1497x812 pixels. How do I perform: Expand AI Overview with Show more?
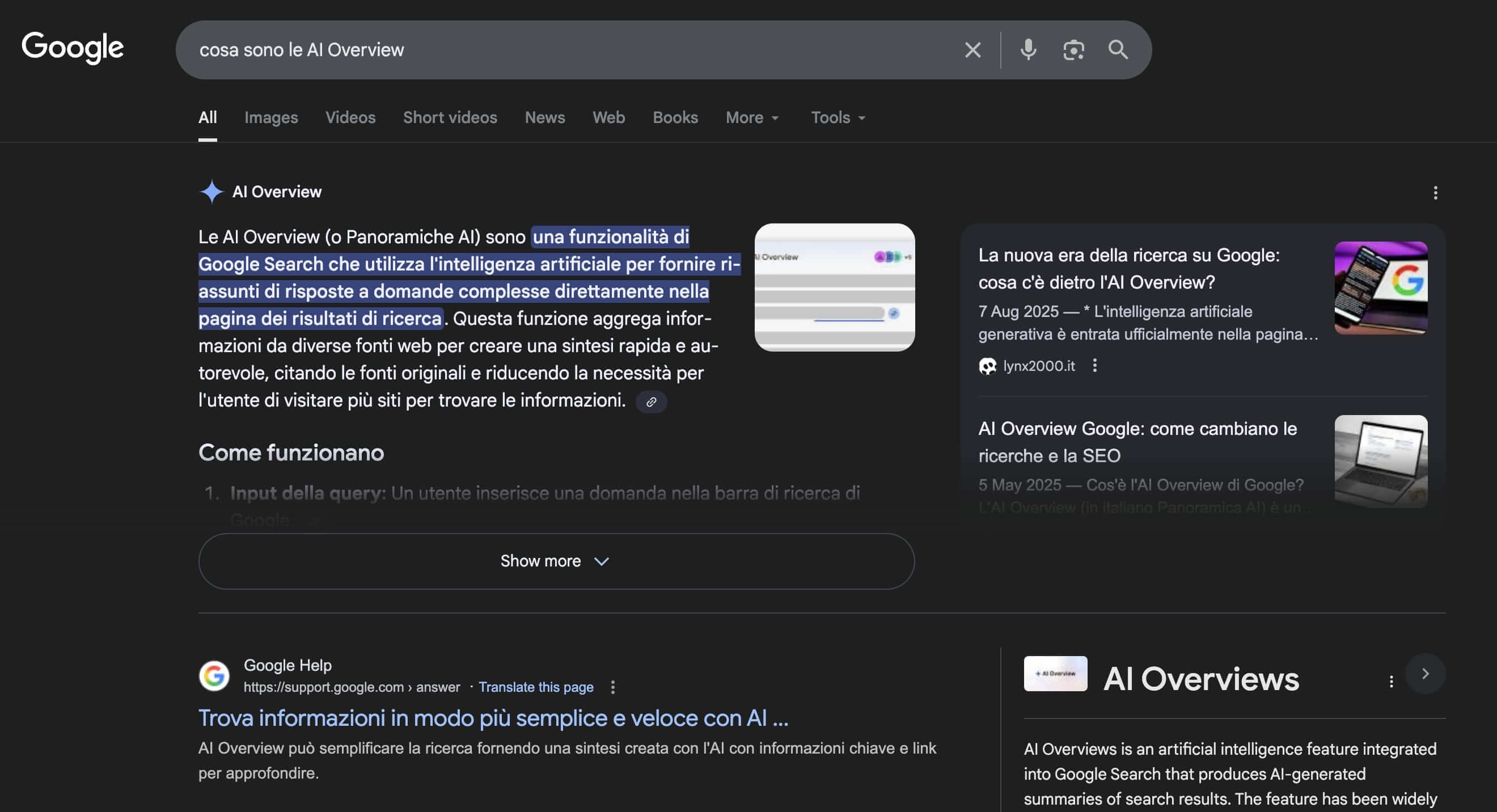pyautogui.click(x=556, y=561)
